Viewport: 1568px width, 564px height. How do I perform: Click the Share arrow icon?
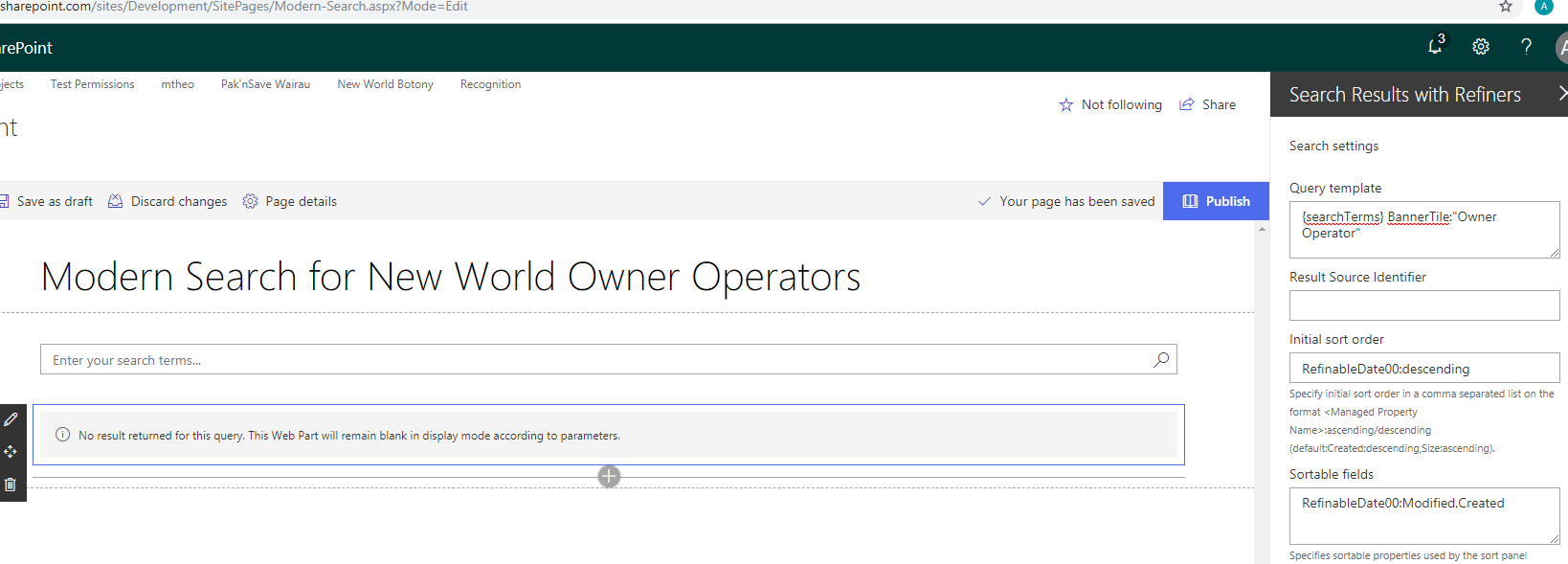click(1187, 103)
